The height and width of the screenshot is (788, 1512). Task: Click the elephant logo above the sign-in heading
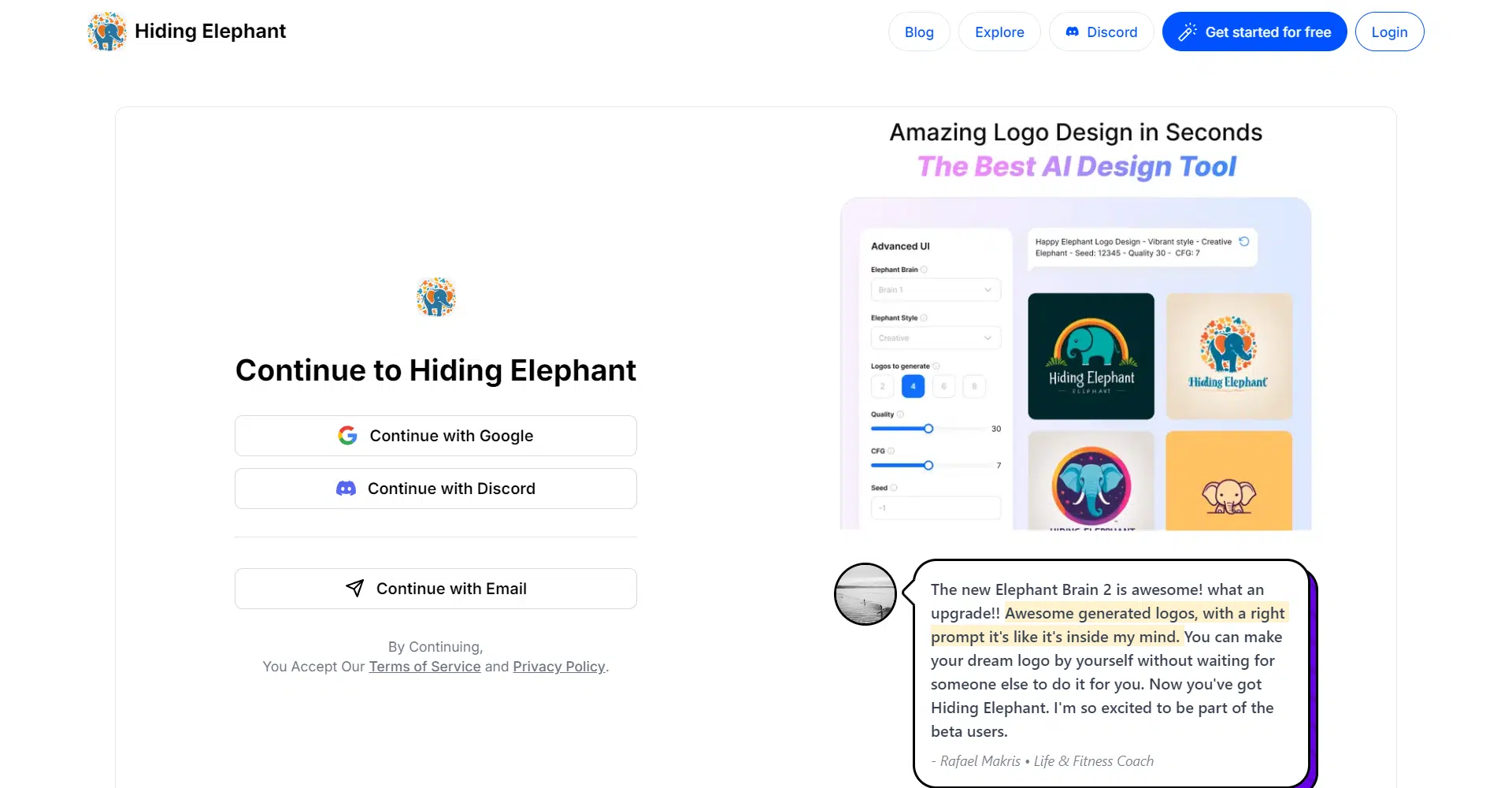[x=435, y=298]
